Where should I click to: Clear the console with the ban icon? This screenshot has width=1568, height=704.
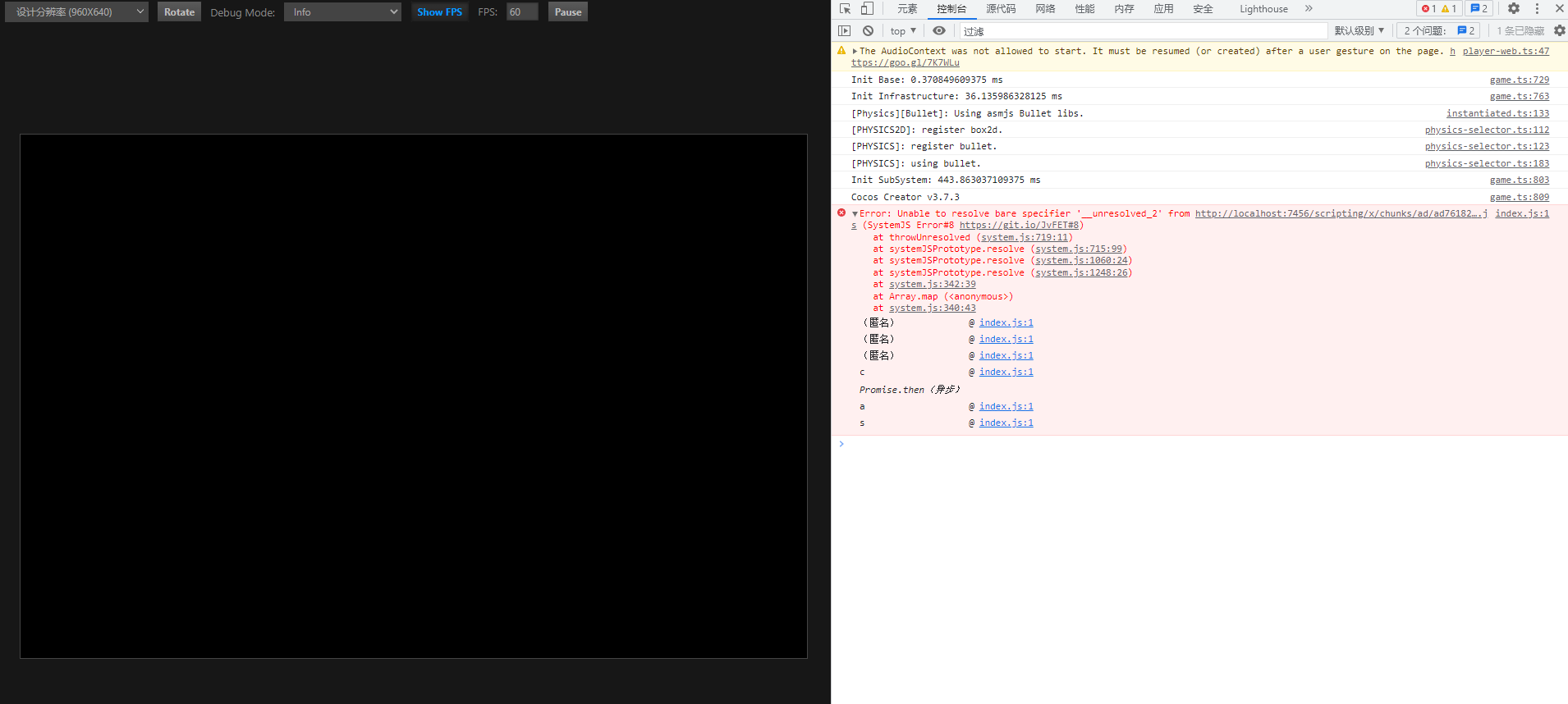click(868, 31)
